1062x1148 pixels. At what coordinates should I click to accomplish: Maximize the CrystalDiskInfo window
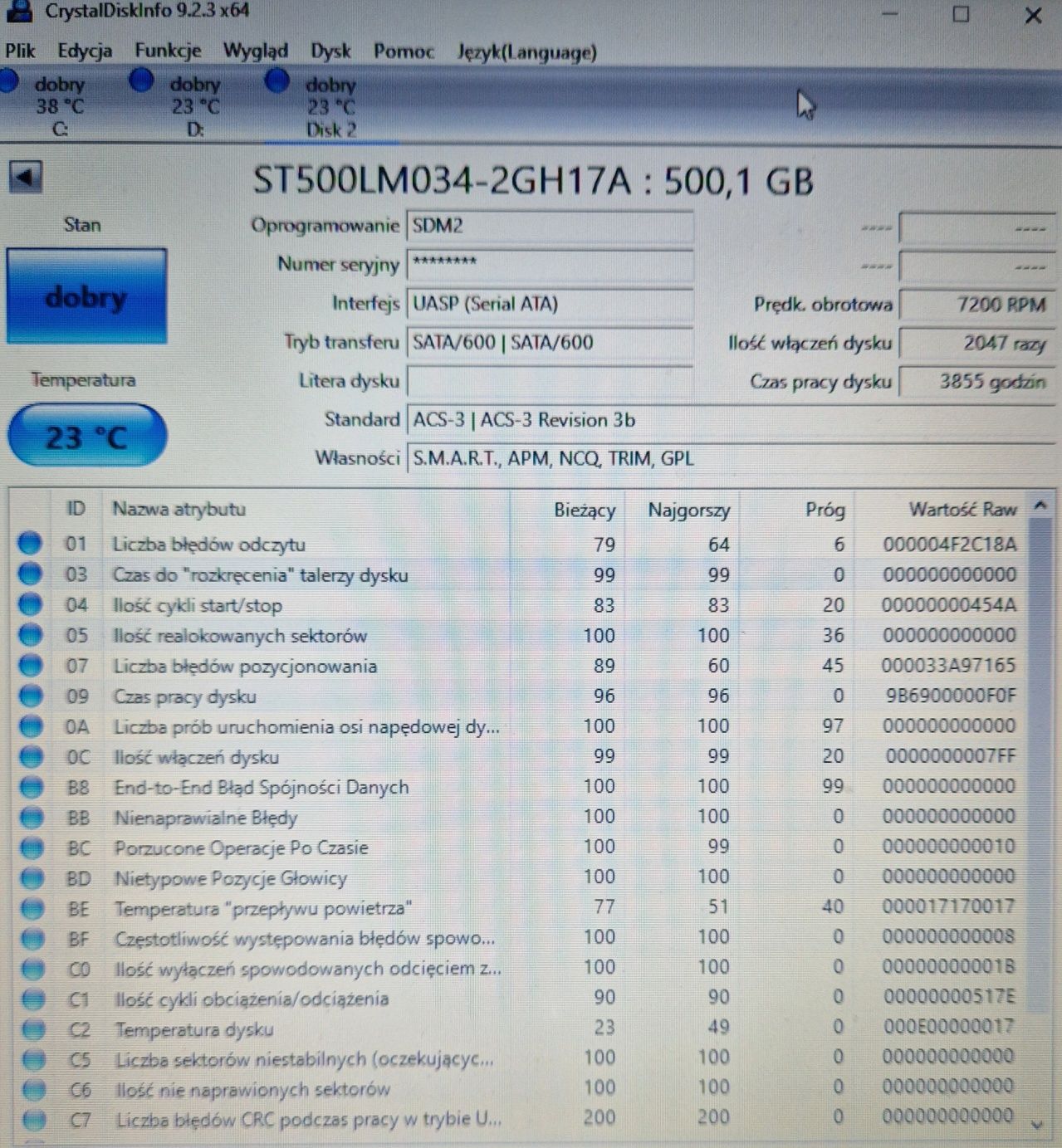coord(961,15)
